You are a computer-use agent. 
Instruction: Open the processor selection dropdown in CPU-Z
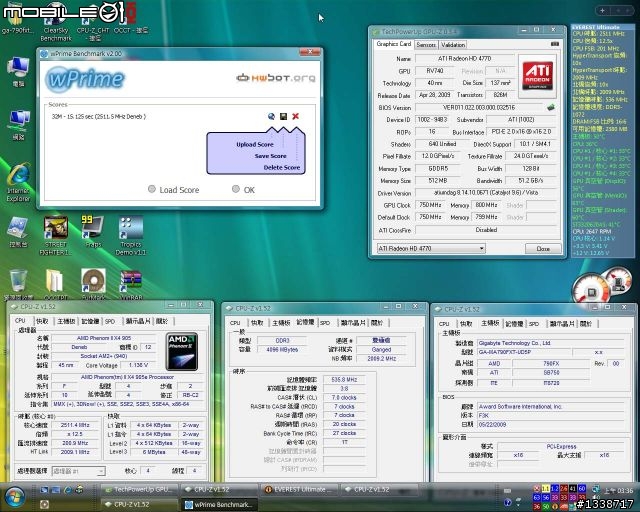click(79, 471)
